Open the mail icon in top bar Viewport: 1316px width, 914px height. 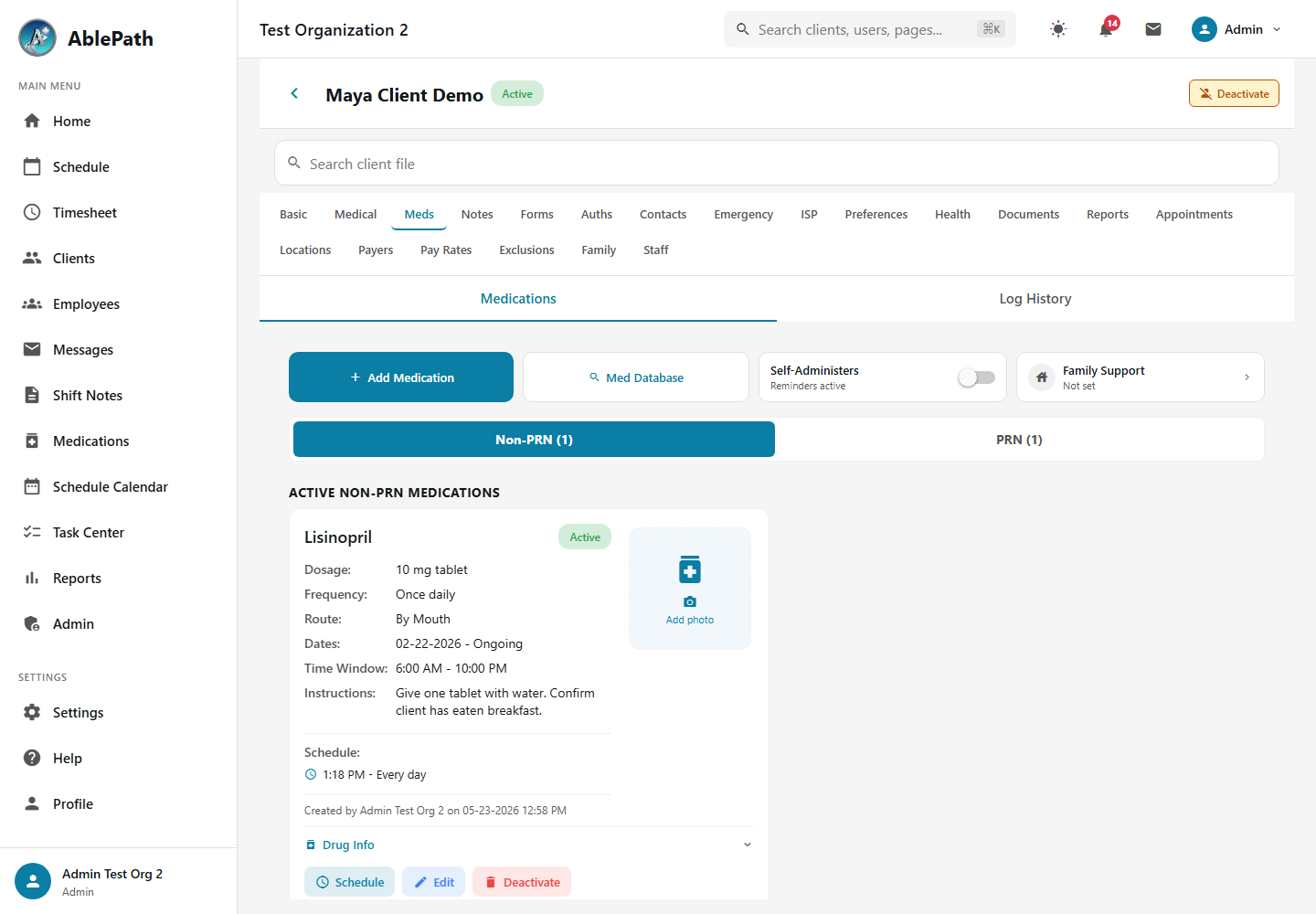[x=1153, y=29]
